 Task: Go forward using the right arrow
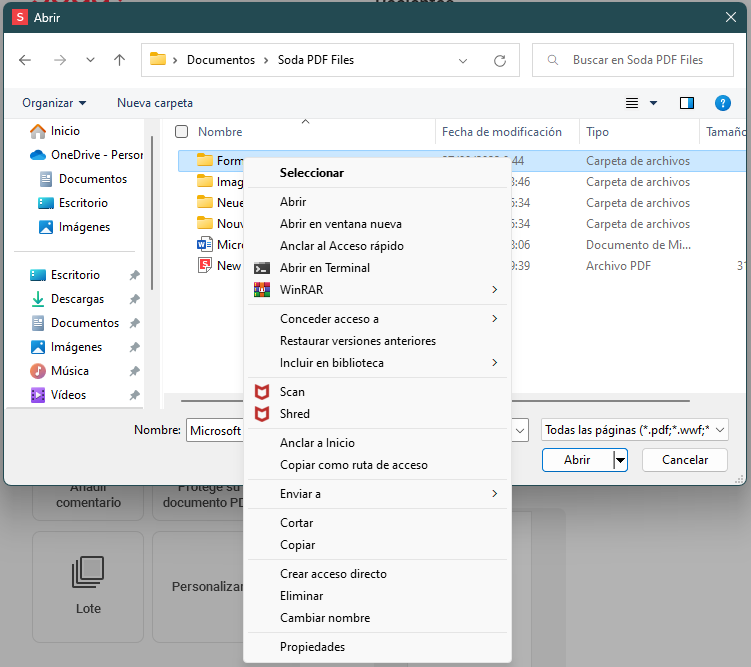pos(60,60)
